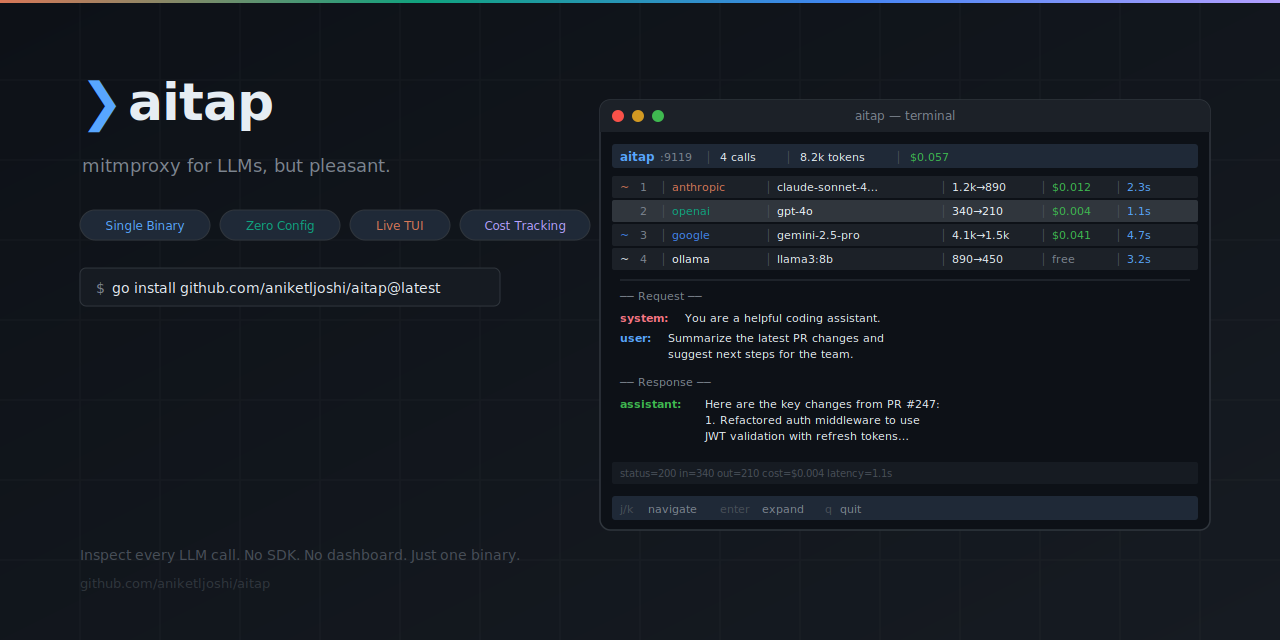Select the Single Binary pill
The image size is (1280, 640).
[145, 225]
